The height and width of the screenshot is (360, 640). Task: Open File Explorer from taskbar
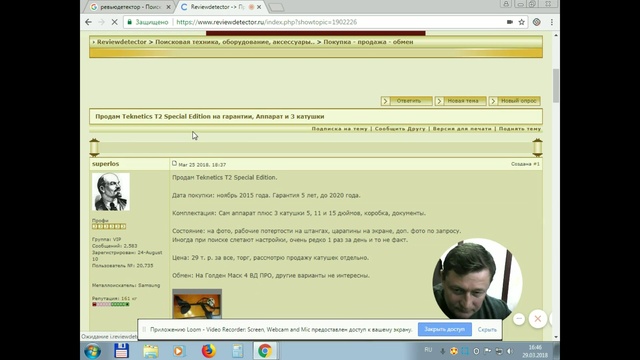[150, 351]
